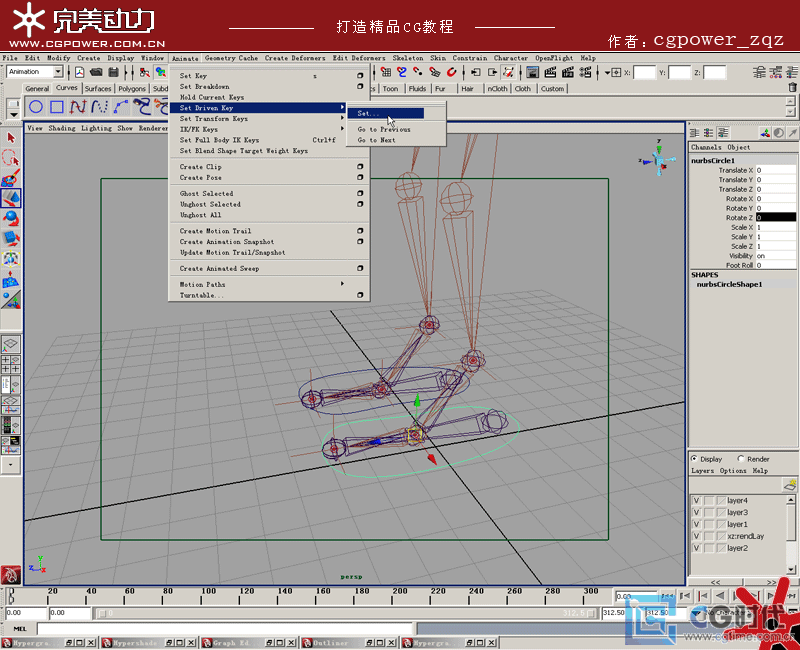Toggle visibility of layer1
The height and width of the screenshot is (650, 800).
[696, 524]
